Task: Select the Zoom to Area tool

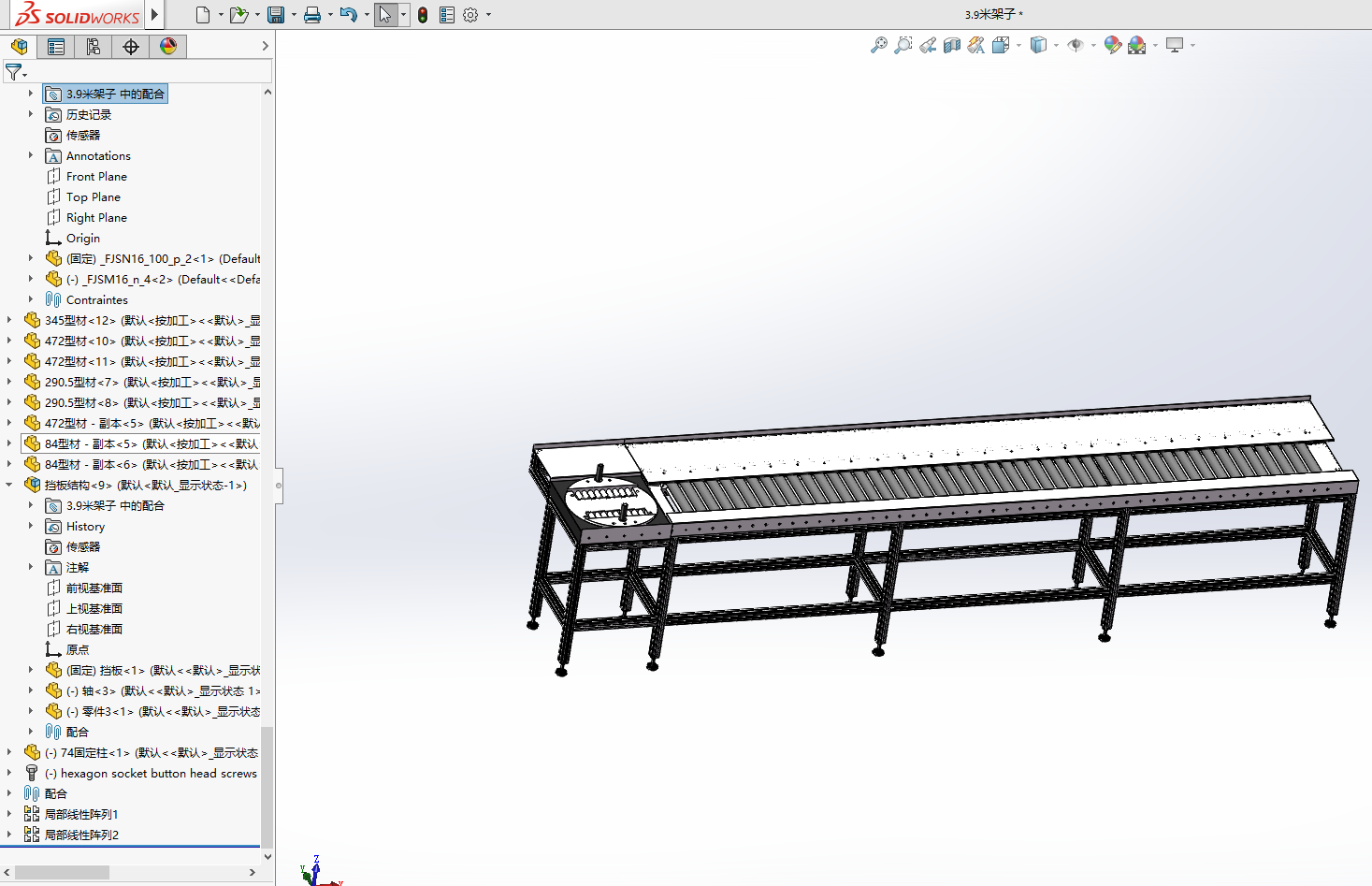Action: pos(903,45)
